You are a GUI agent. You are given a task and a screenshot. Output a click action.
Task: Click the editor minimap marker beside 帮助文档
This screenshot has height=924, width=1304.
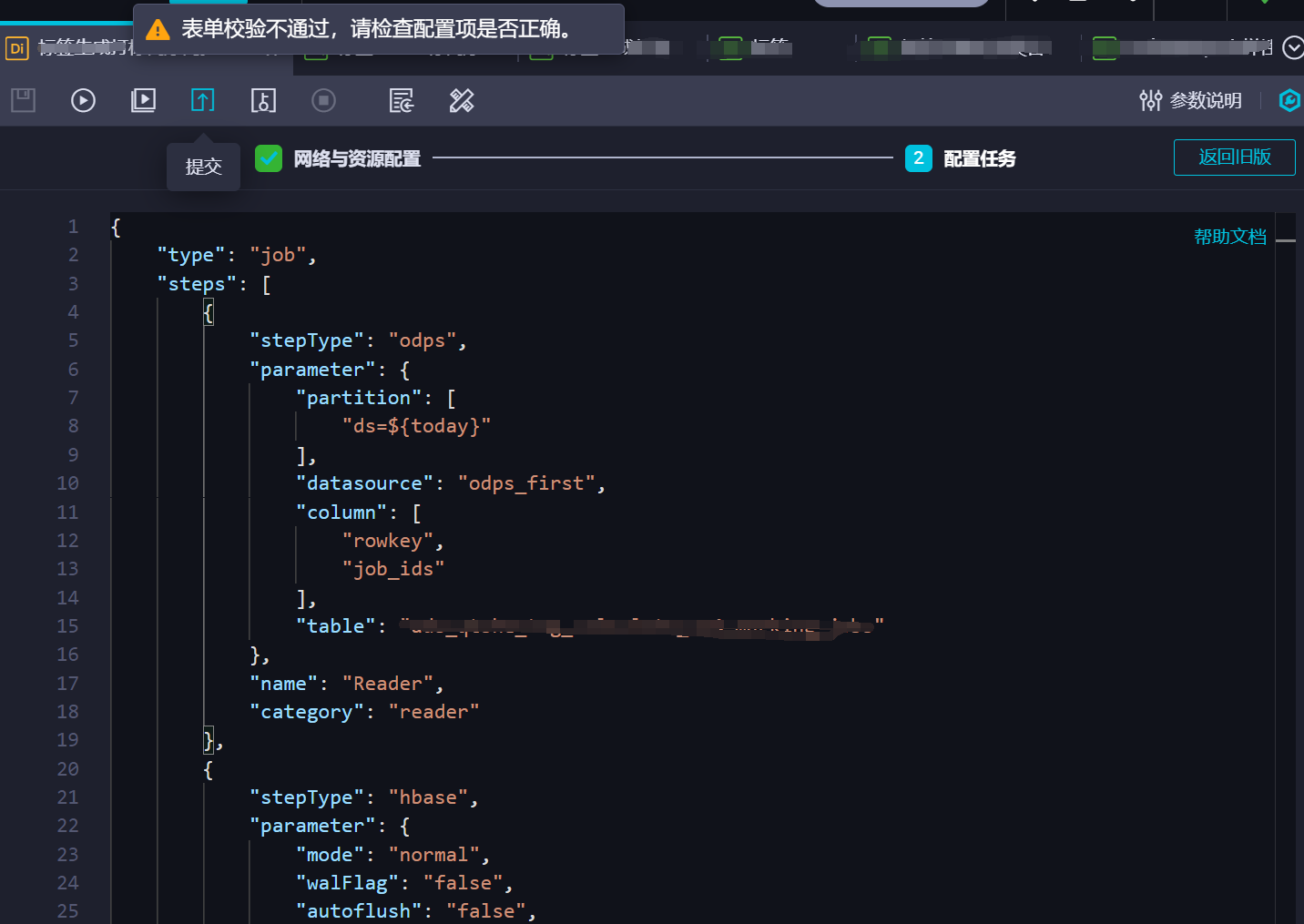1286,240
